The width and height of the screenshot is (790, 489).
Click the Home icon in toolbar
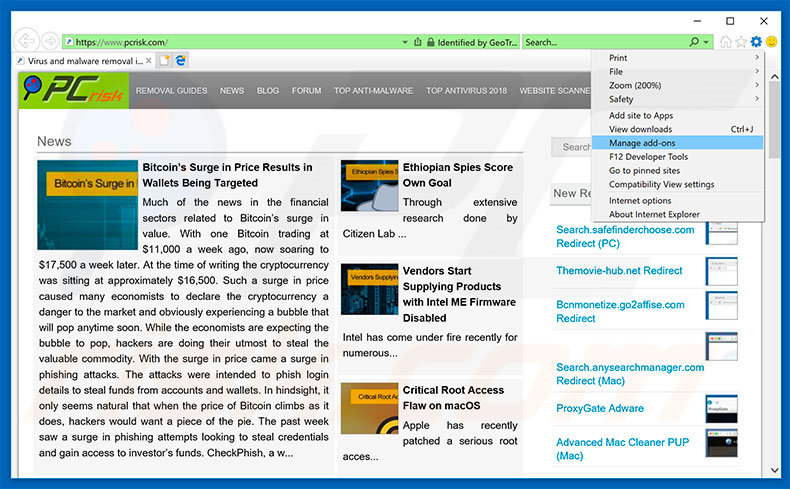click(726, 42)
